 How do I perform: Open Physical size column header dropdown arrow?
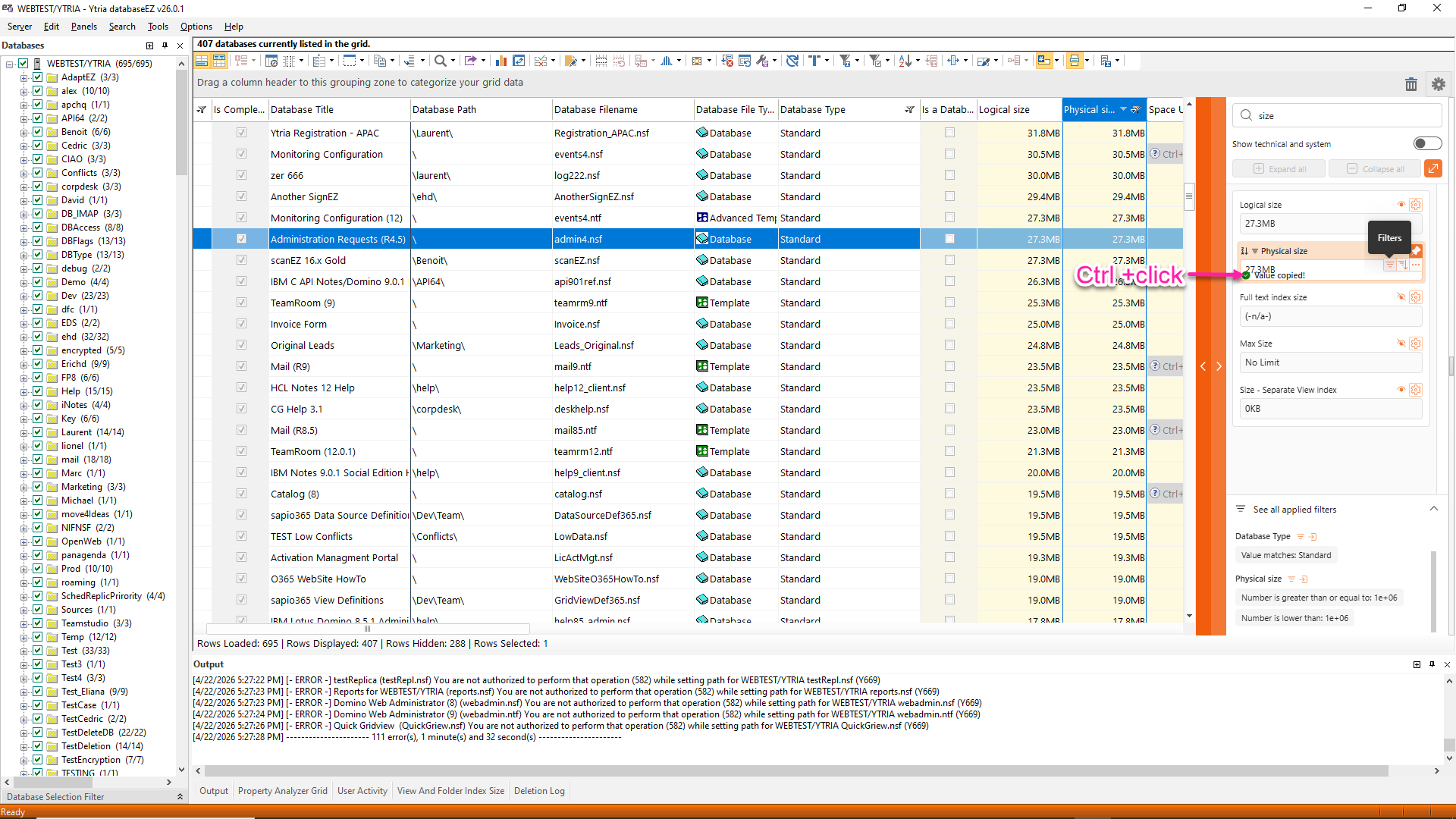point(1123,109)
